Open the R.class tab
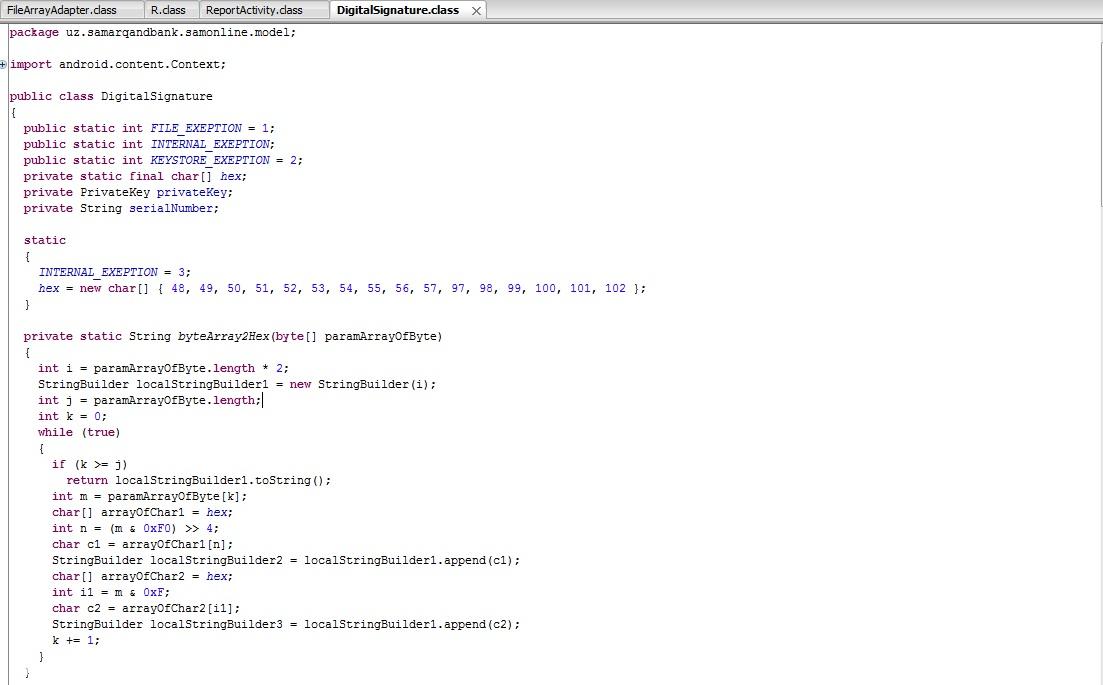The height and width of the screenshot is (685, 1103). pos(168,10)
